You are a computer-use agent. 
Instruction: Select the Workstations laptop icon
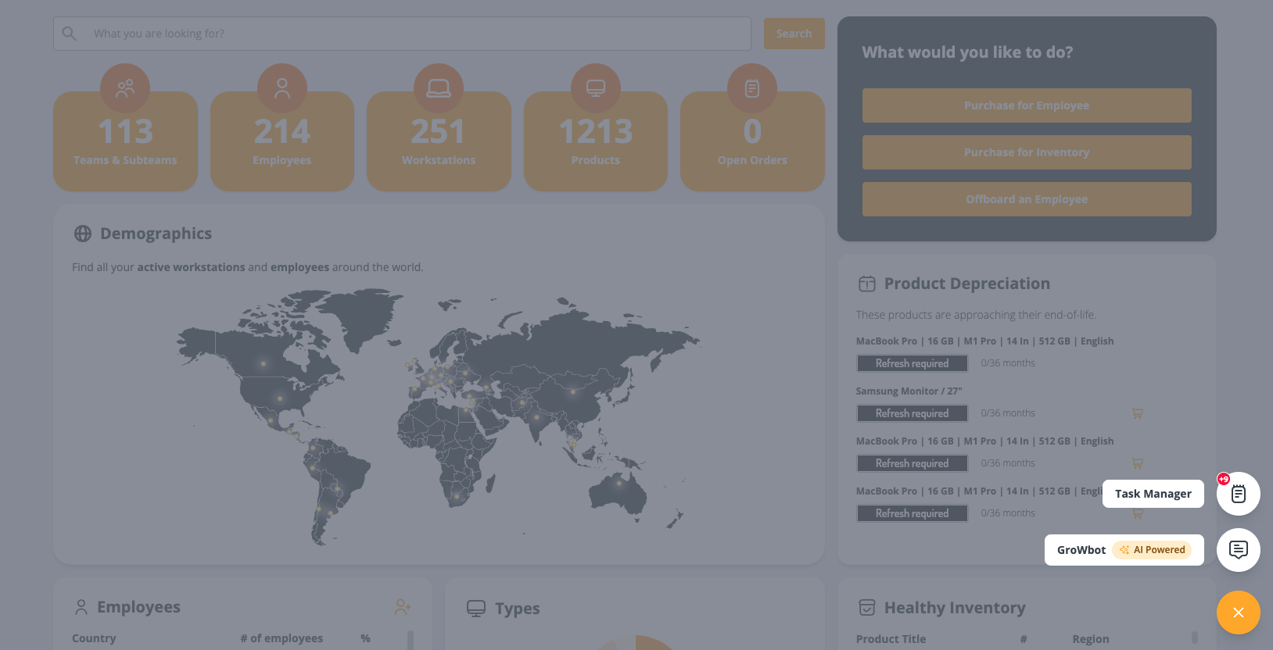438,87
